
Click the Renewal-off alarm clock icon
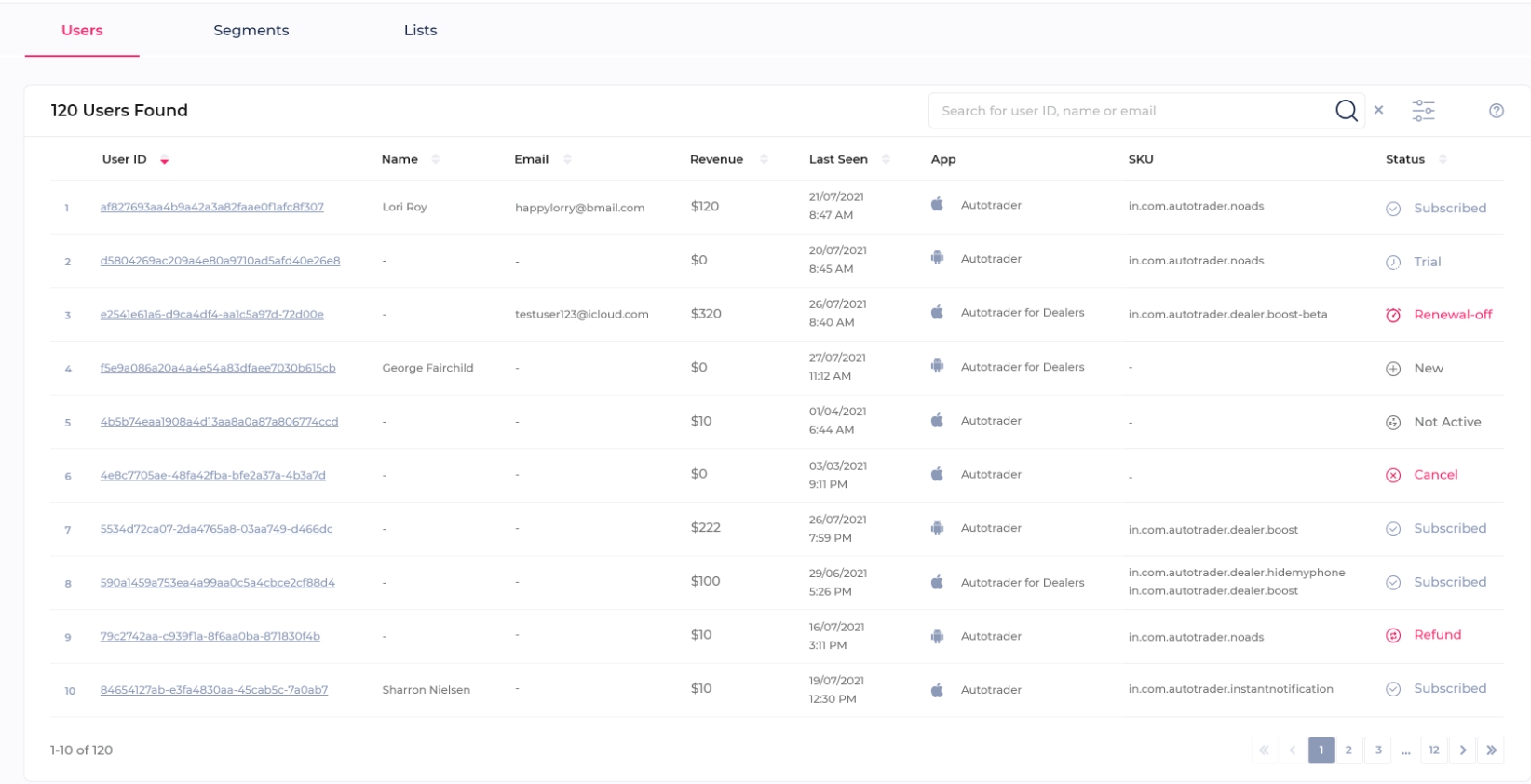(1393, 316)
